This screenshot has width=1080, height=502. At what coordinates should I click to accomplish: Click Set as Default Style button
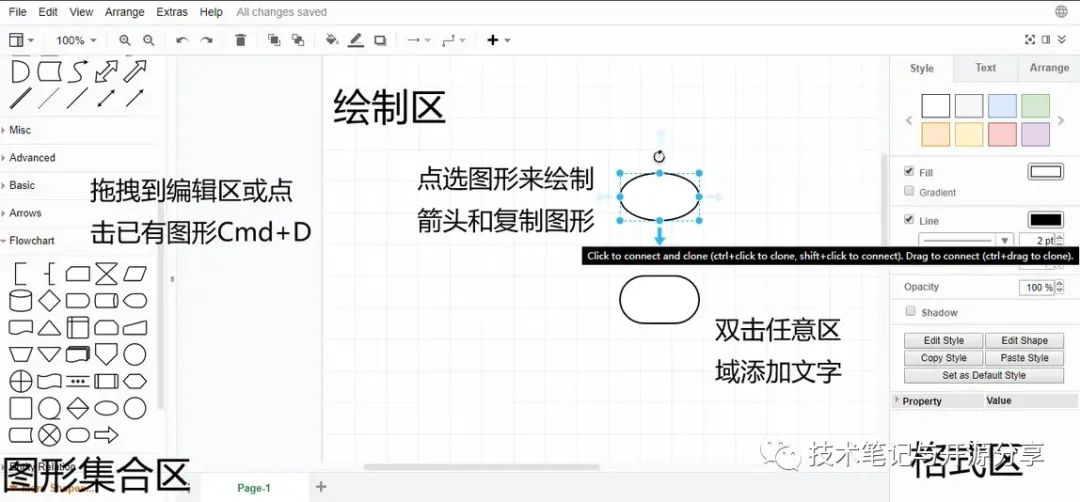tap(984, 375)
